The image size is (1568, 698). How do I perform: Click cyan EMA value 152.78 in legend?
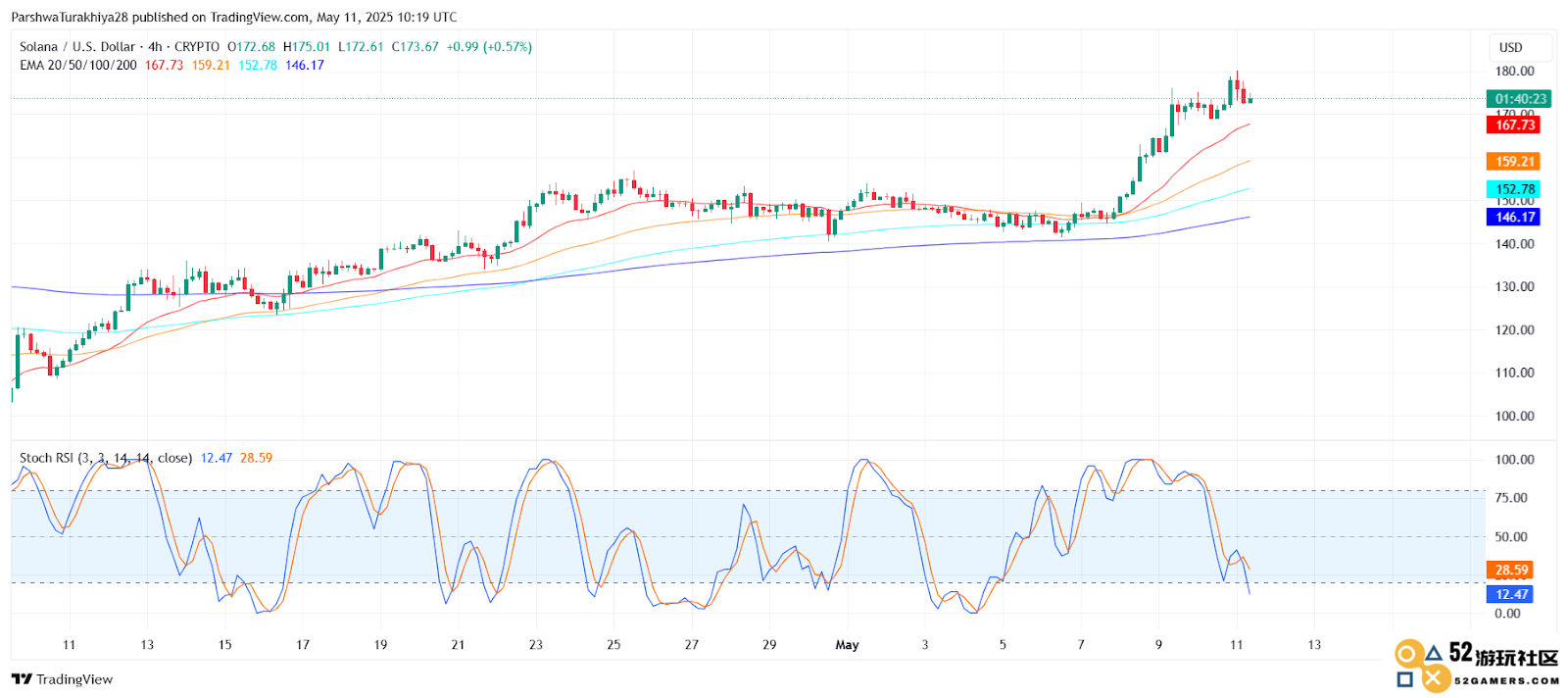(x=258, y=66)
